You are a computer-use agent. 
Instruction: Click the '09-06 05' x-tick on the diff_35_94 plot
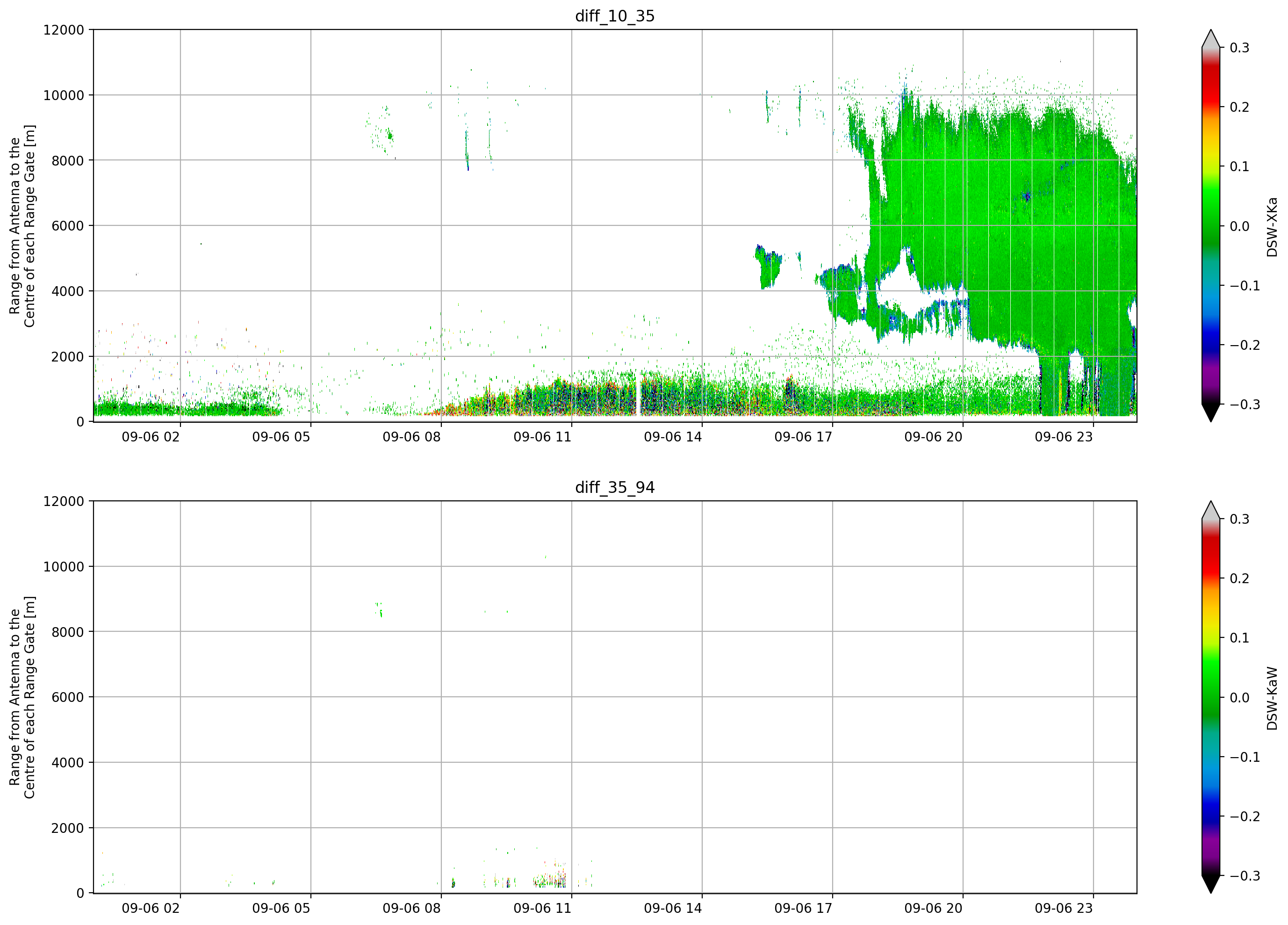coord(281,908)
